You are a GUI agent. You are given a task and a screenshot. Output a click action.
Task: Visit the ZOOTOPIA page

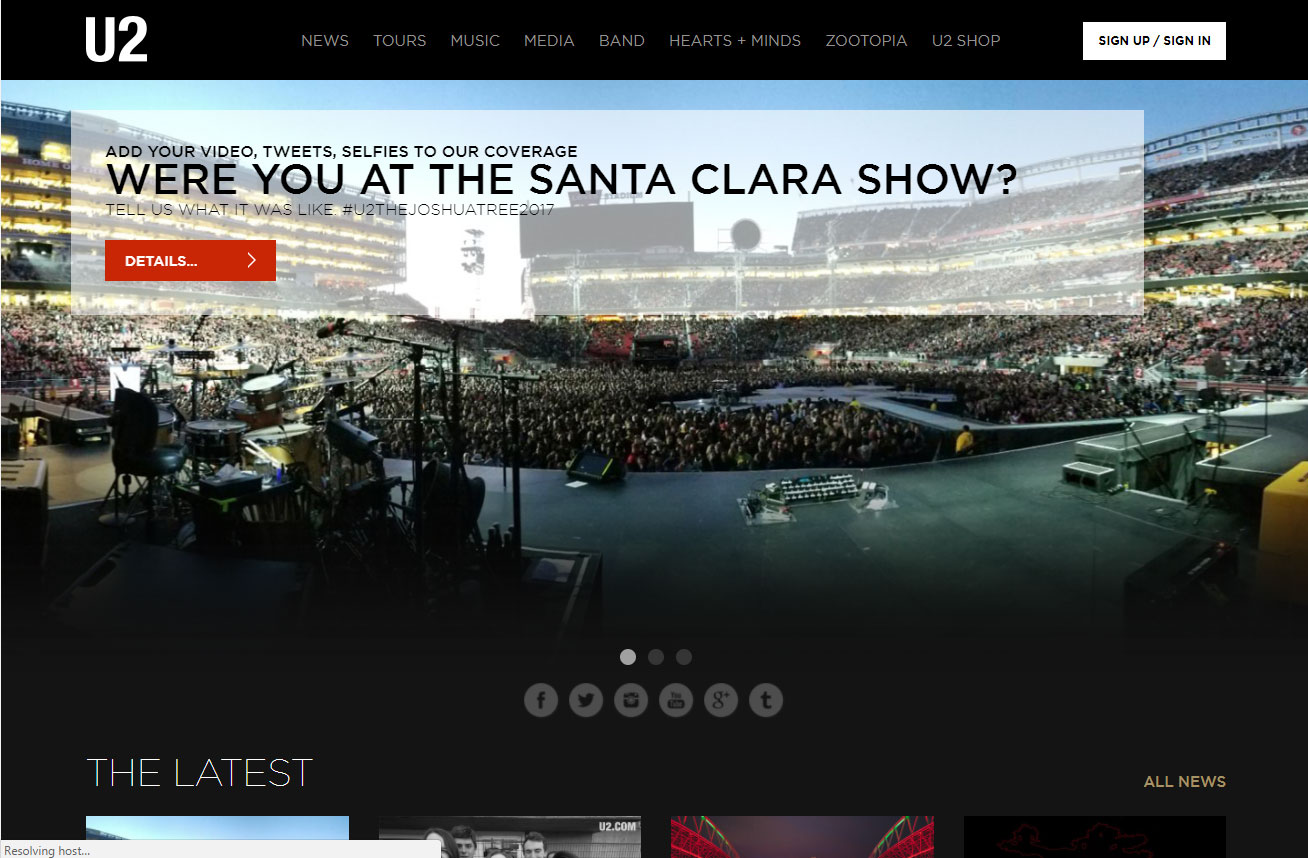tap(866, 41)
